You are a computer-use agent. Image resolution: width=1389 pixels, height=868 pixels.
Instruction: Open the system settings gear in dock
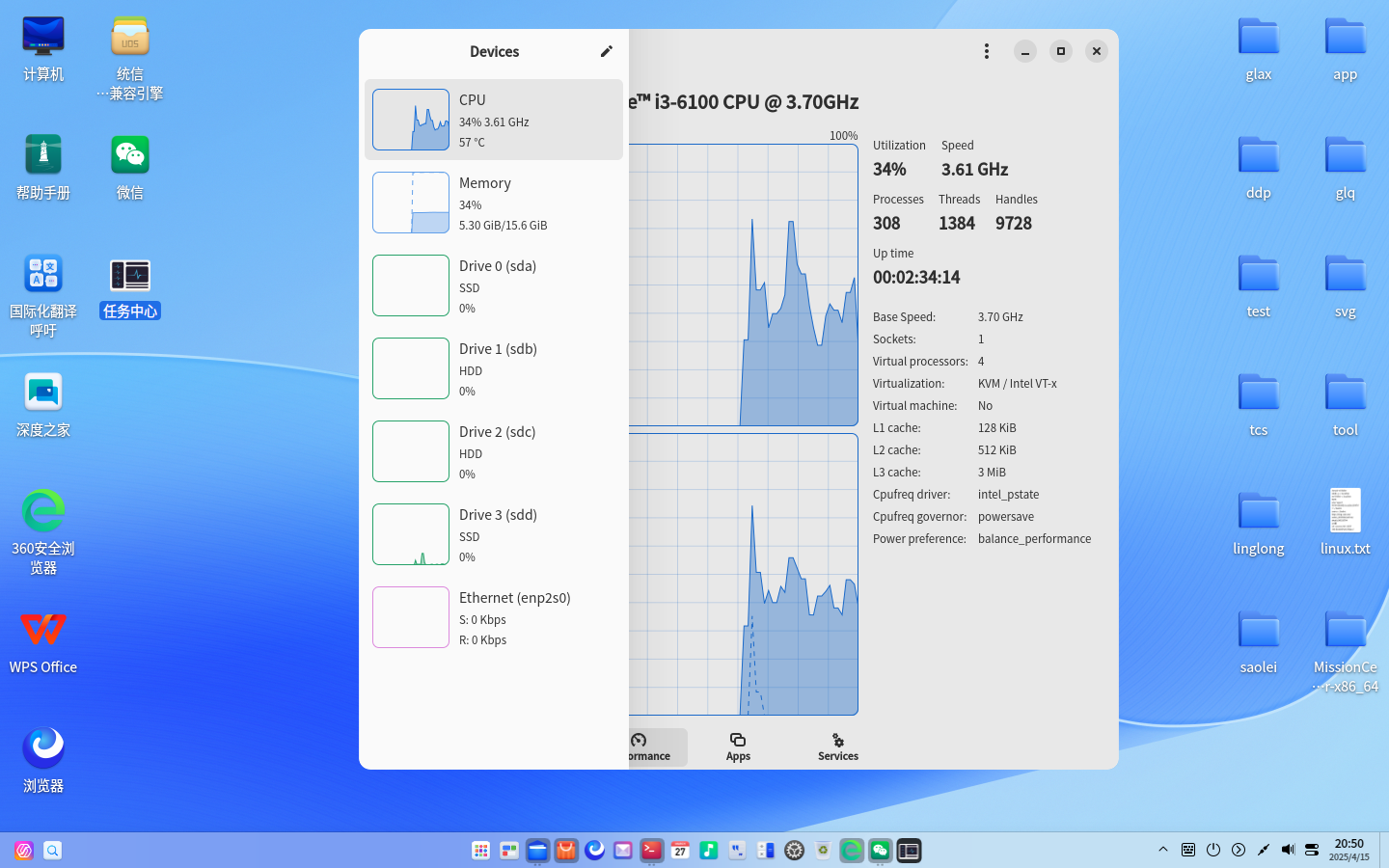[795, 850]
